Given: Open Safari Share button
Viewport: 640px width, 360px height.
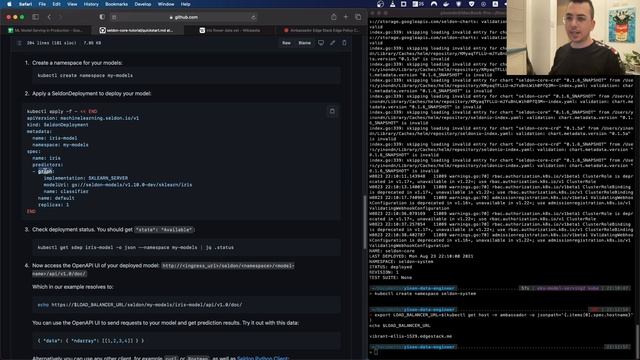Looking at the screenshot, I should (x=333, y=17).
